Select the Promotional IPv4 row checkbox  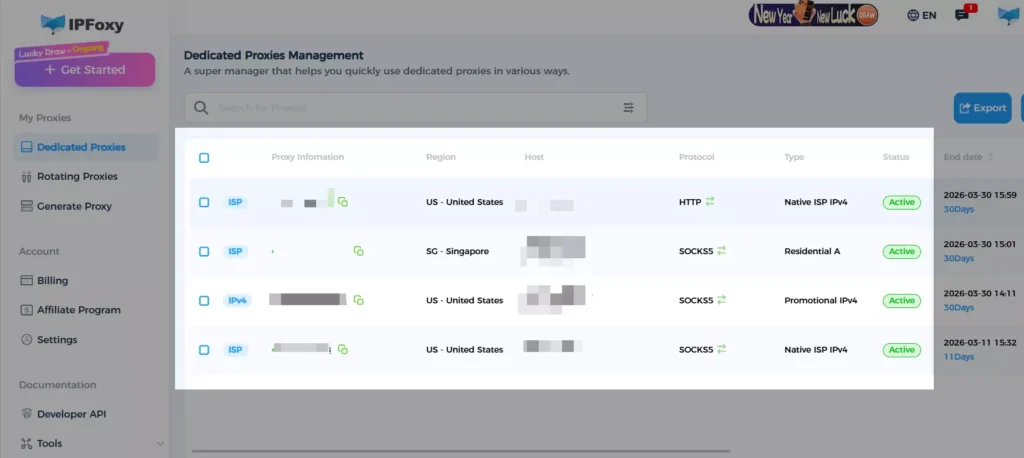coord(204,300)
